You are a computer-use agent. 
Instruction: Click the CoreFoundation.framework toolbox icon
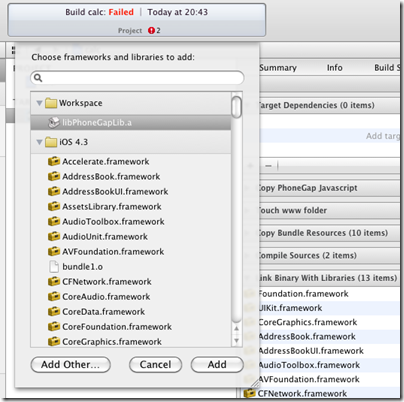pyautogui.click(x=54, y=327)
